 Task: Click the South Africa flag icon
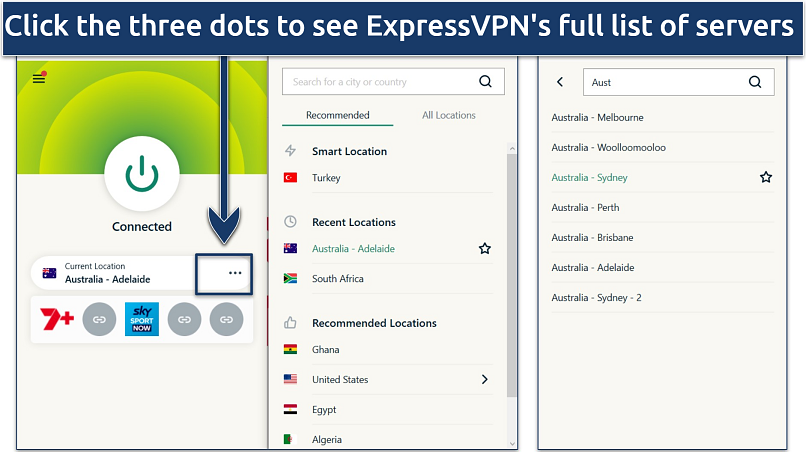click(290, 278)
